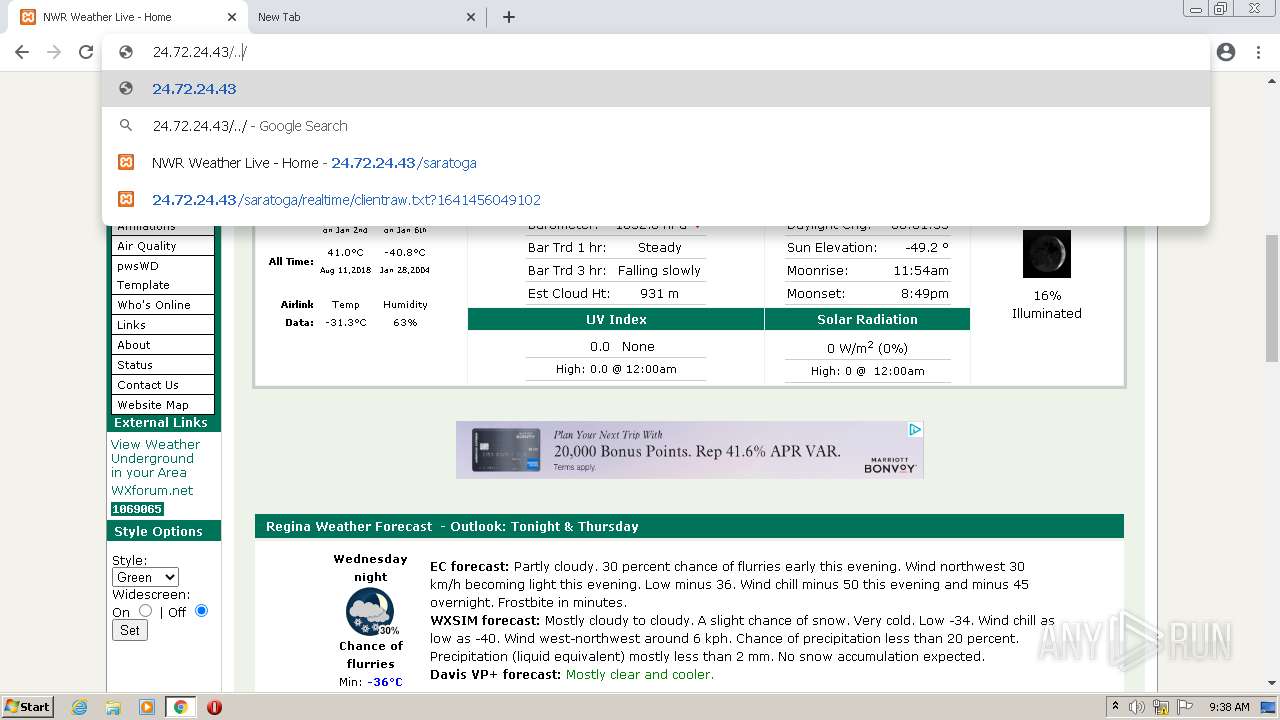Select the Widescreen Off radio button
This screenshot has height=720, width=1280.
(201, 611)
